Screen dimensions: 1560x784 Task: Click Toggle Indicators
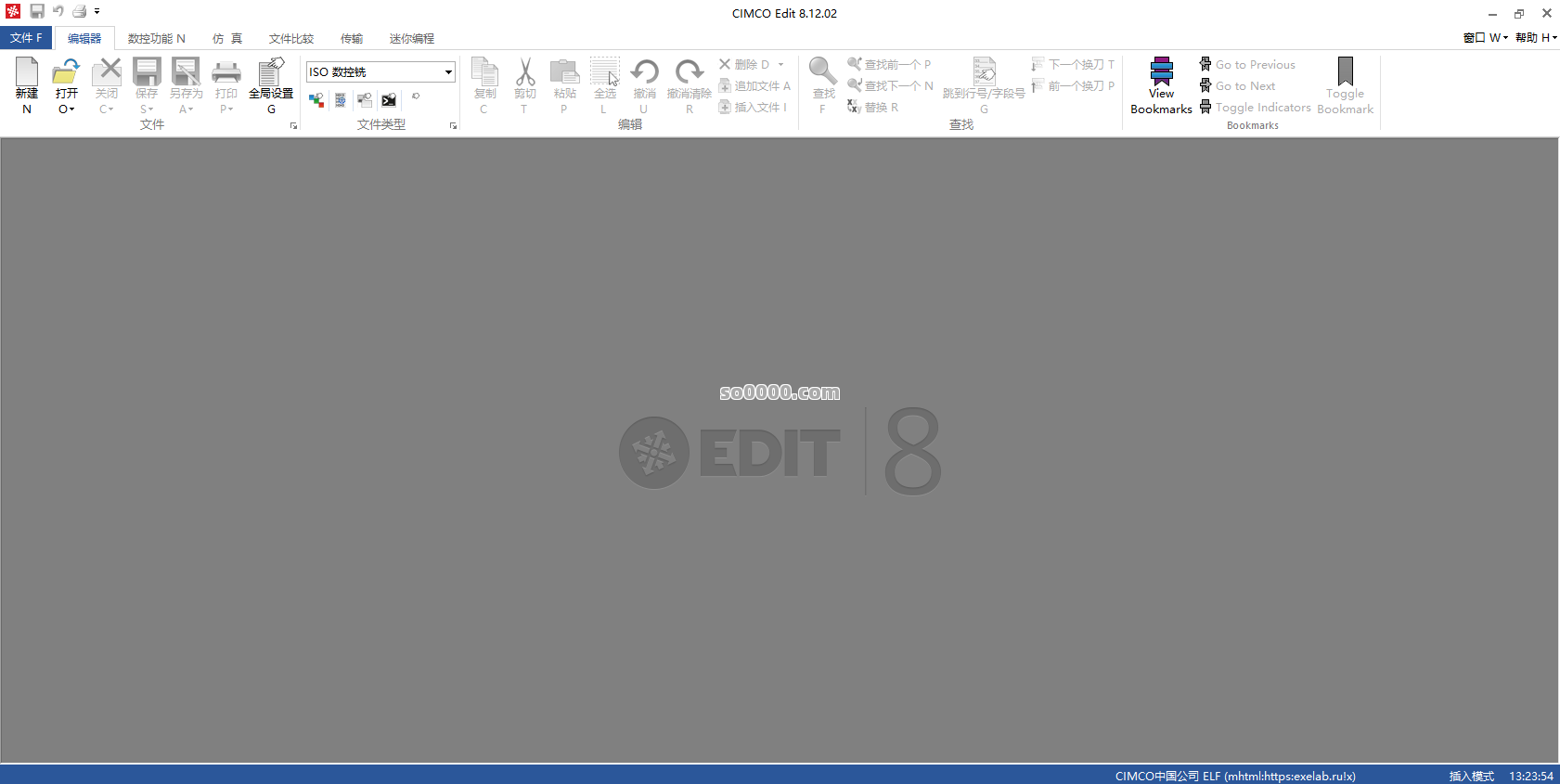[1255, 107]
